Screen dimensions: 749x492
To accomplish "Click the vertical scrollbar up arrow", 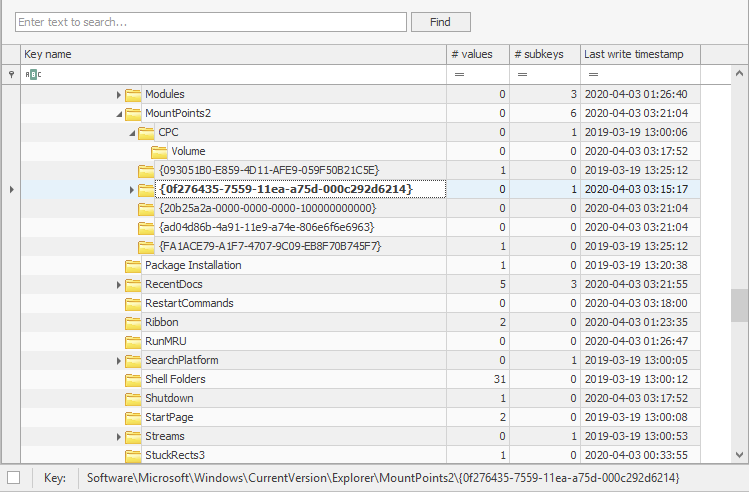I will click(x=740, y=74).
